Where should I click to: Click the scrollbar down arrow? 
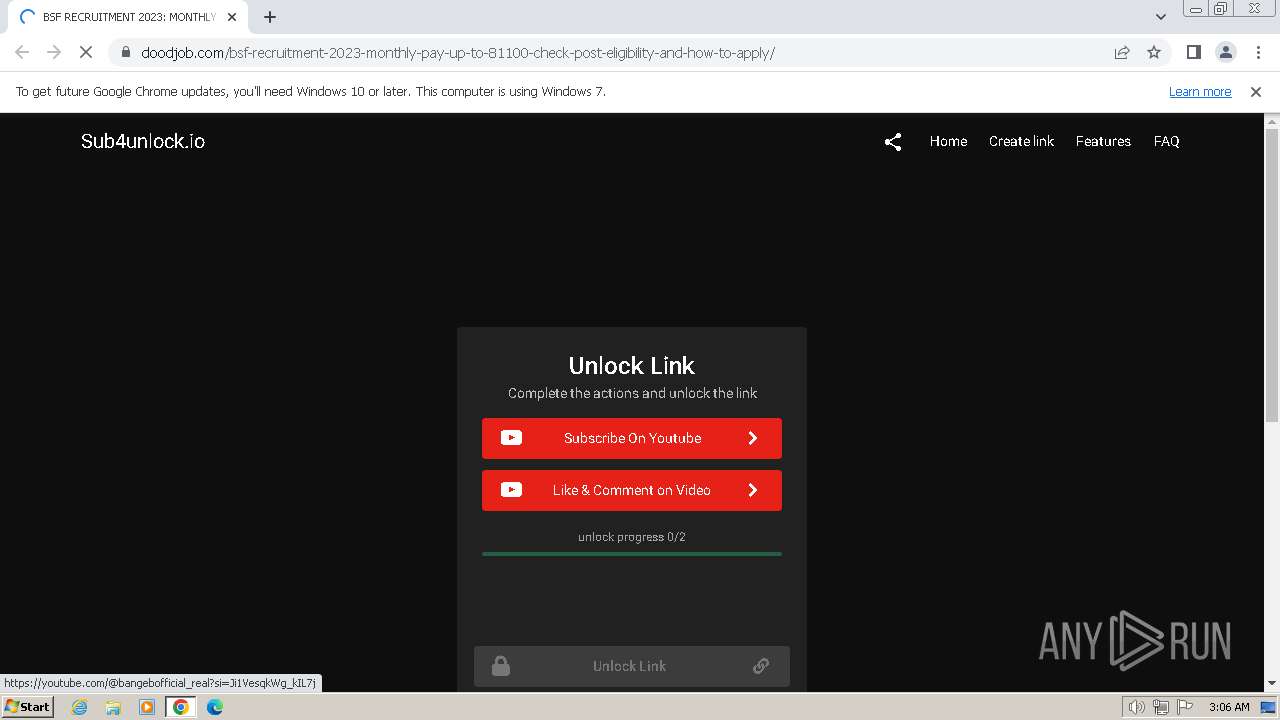coord(1272,684)
